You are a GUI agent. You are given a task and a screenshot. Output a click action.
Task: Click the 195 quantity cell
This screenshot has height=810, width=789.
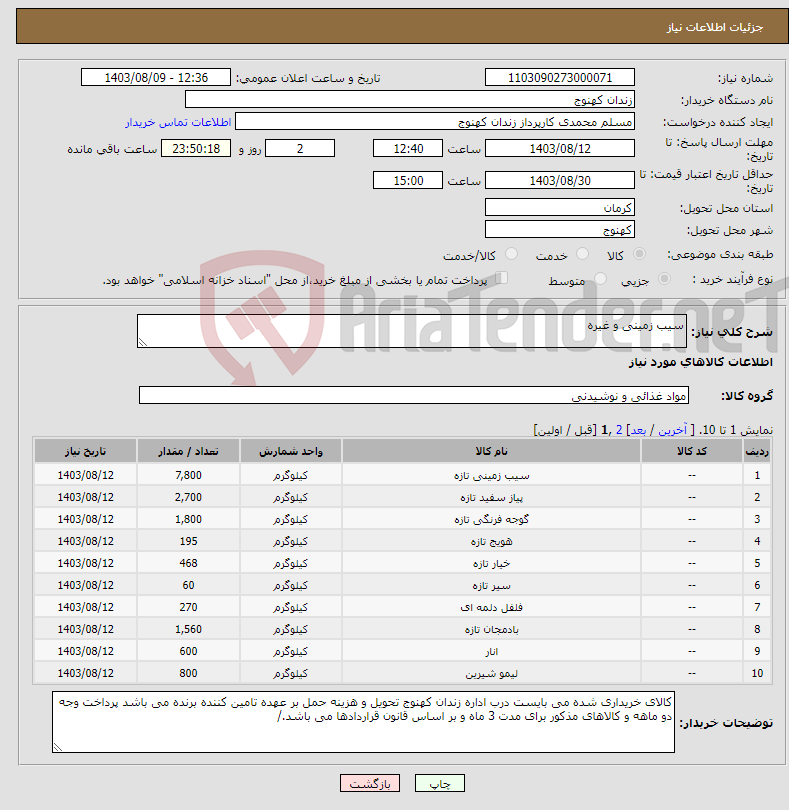point(188,541)
